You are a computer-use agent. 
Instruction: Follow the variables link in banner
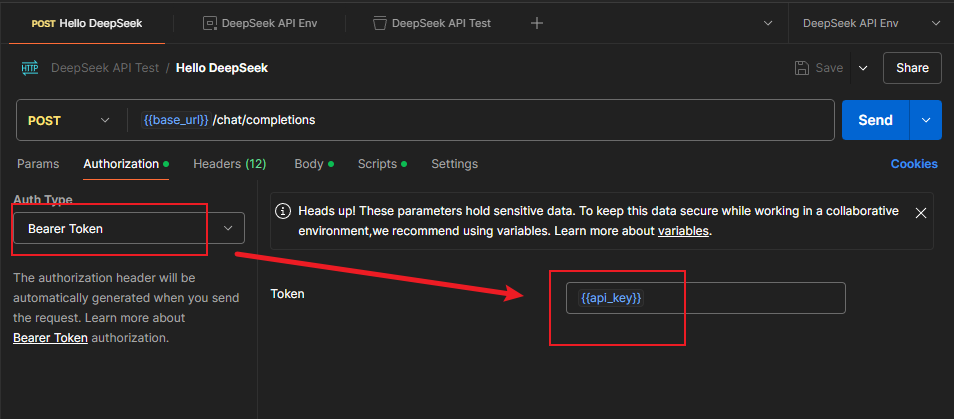[683, 231]
